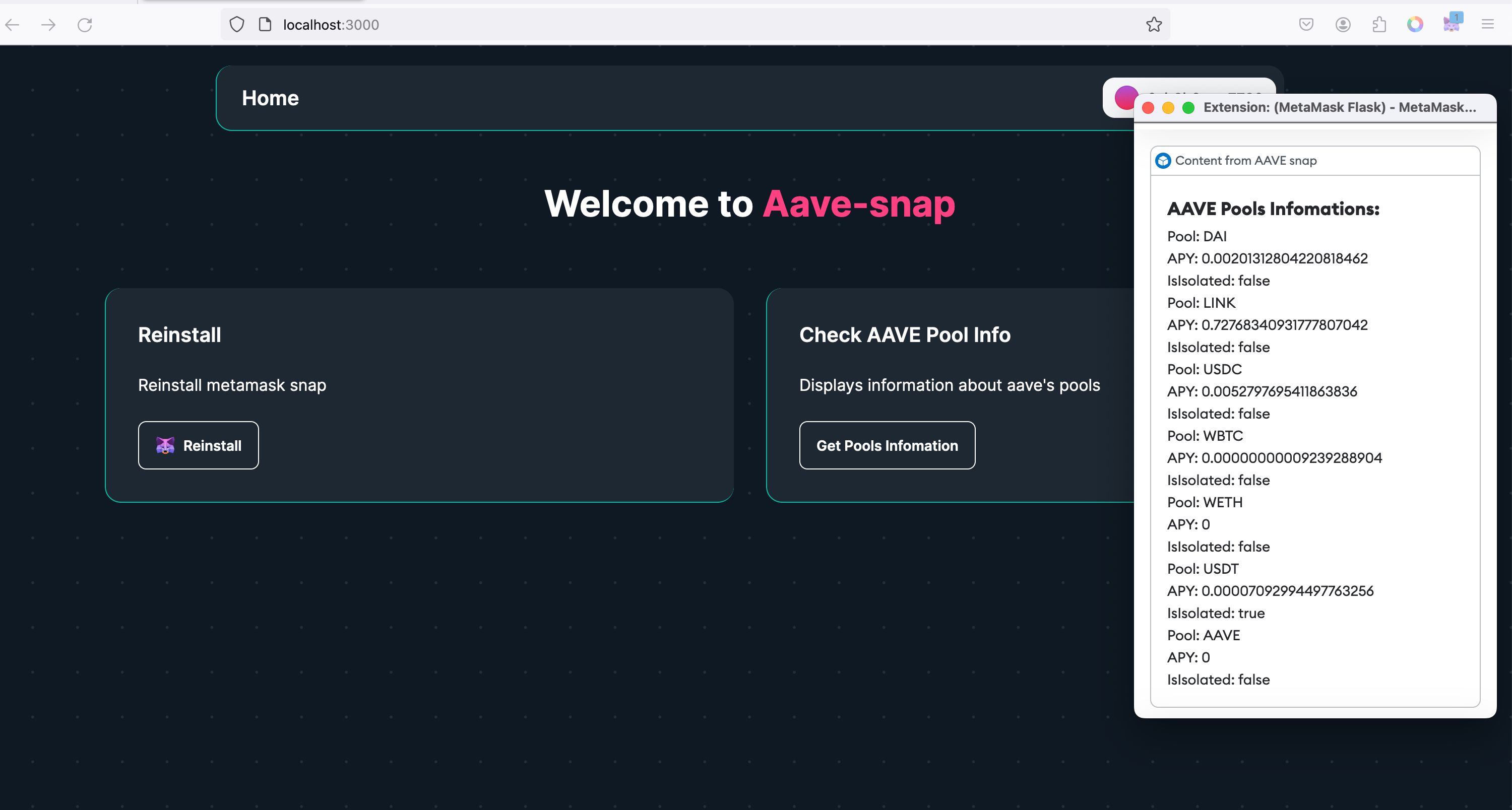Select 'Pool: USDC' line
The image size is (1512, 810).
(1205, 370)
